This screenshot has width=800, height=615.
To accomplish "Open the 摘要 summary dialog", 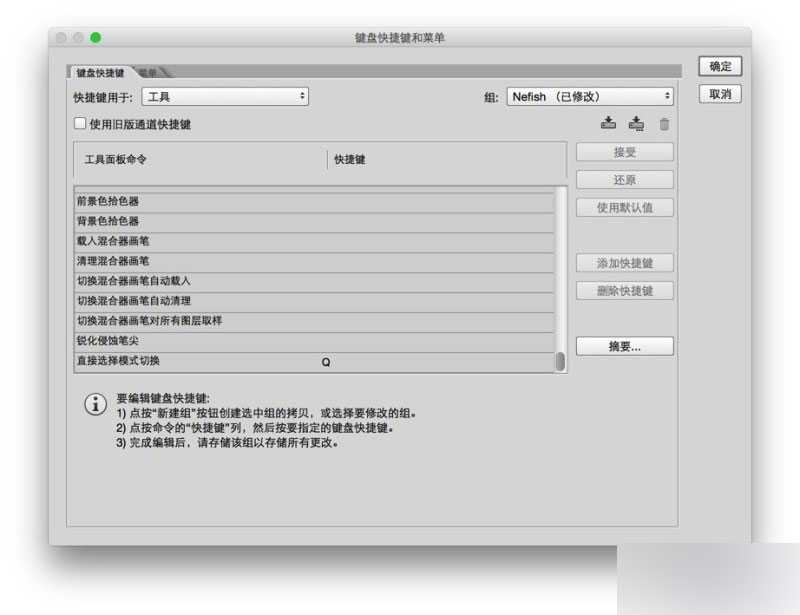I will [625, 345].
